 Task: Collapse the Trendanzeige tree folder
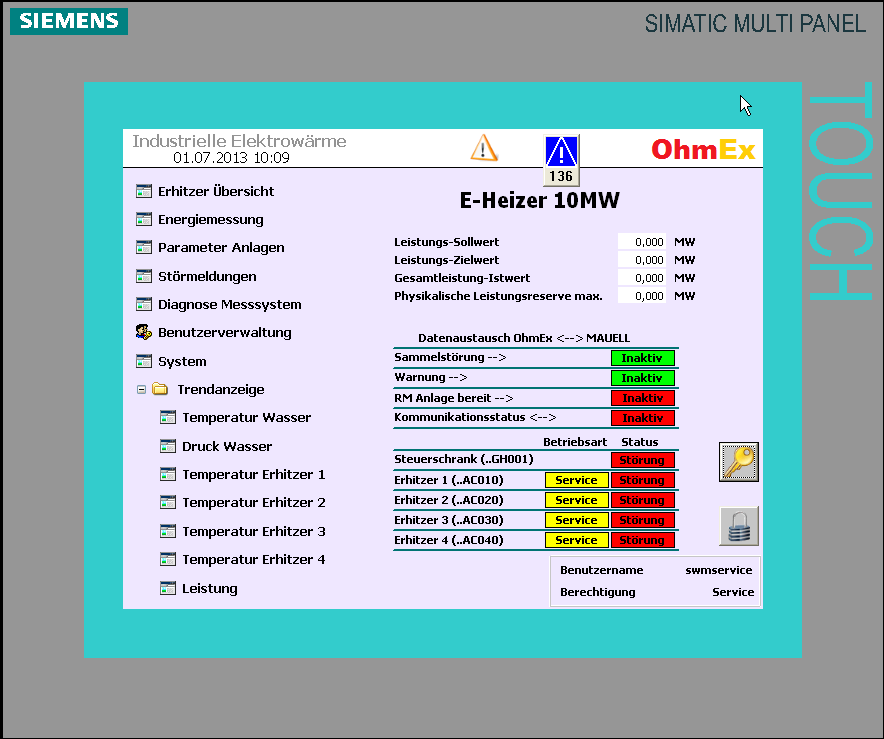[142, 390]
